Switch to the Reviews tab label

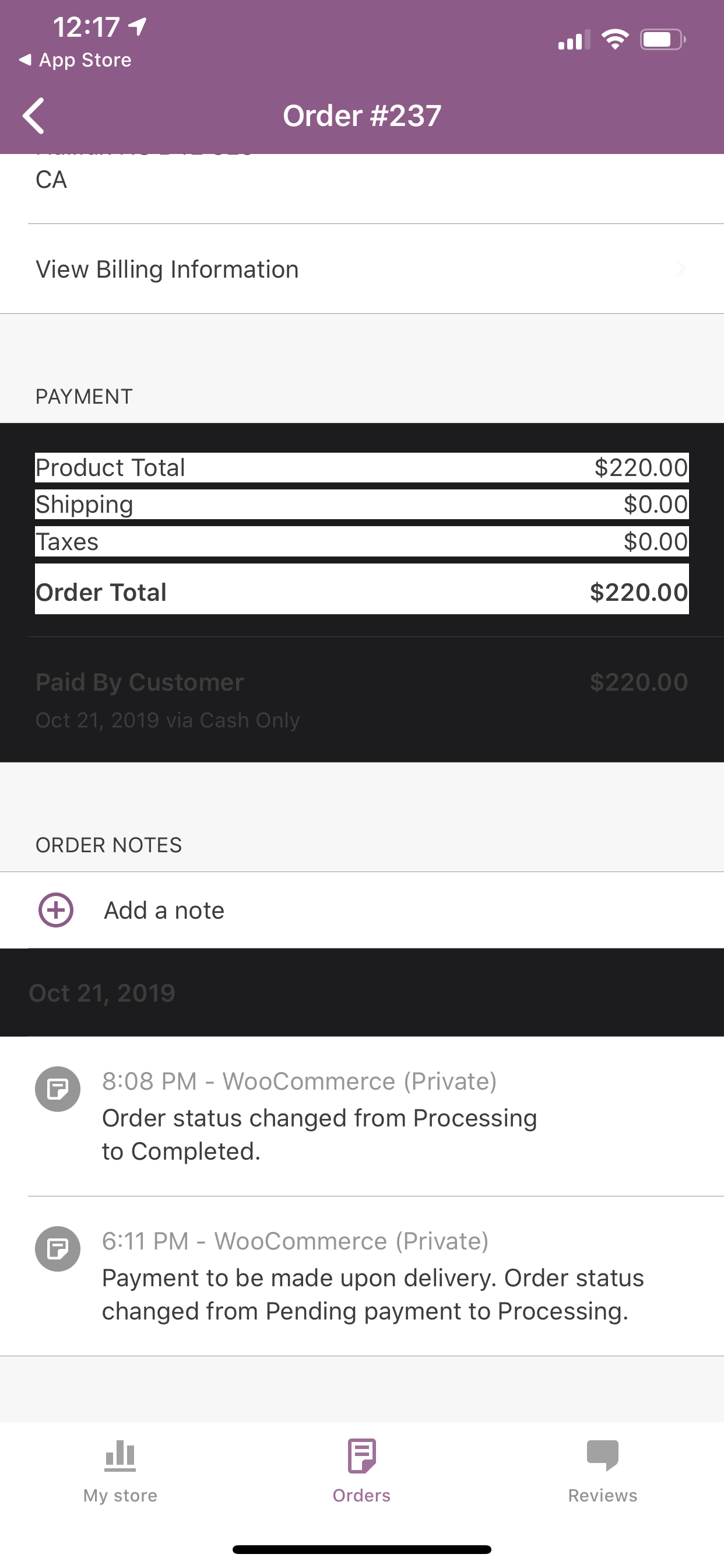(x=603, y=1496)
